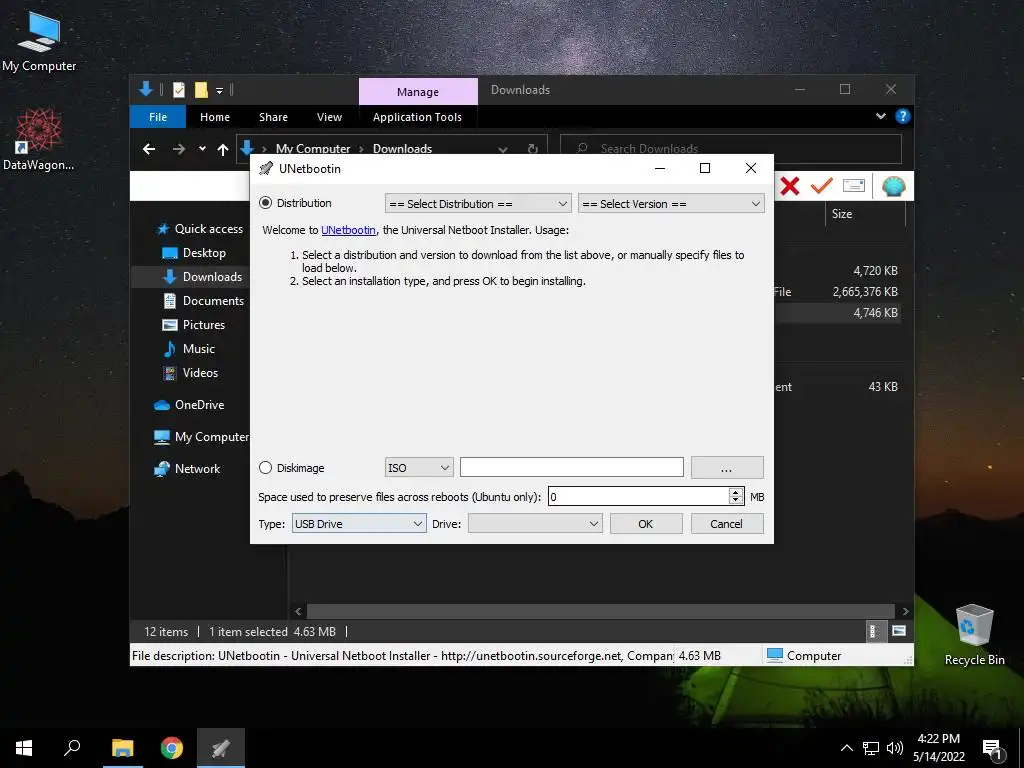Click the disk image path field
Image resolution: width=1024 pixels, height=768 pixels.
click(x=571, y=468)
